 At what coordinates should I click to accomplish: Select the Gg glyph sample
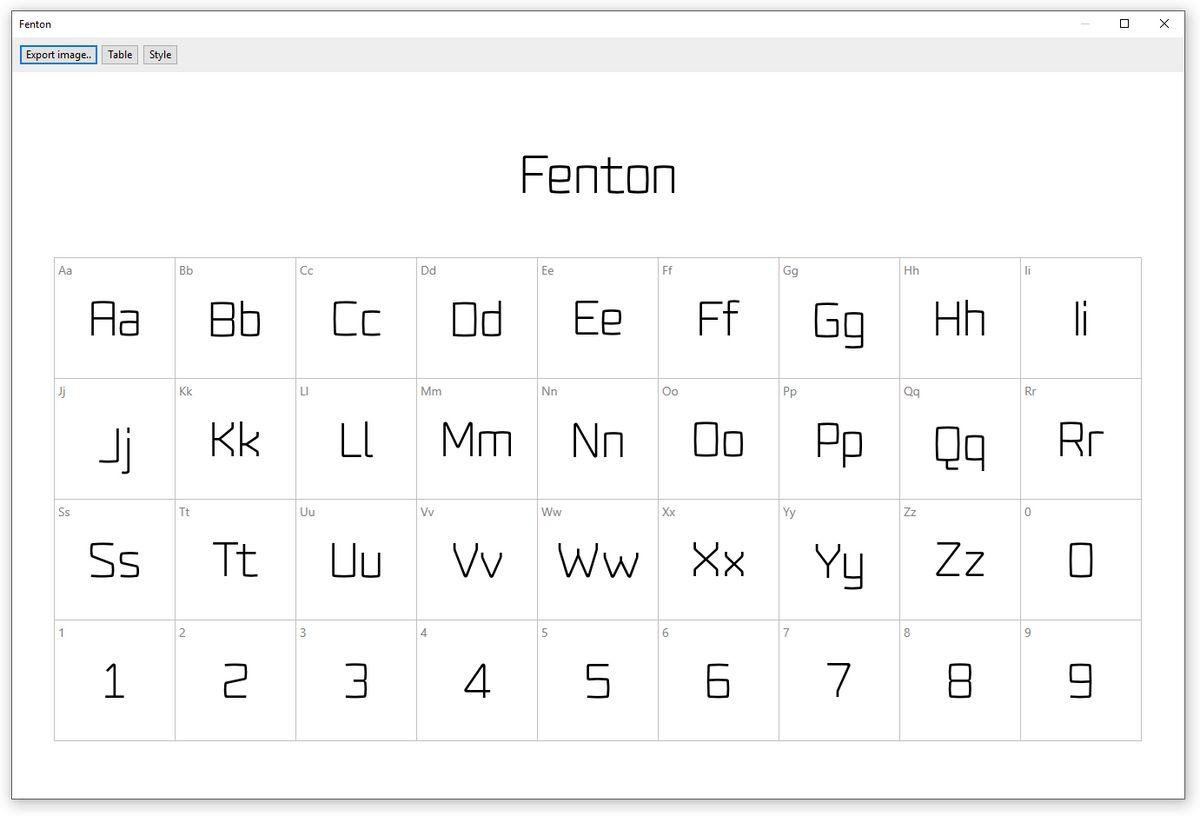[839, 318]
